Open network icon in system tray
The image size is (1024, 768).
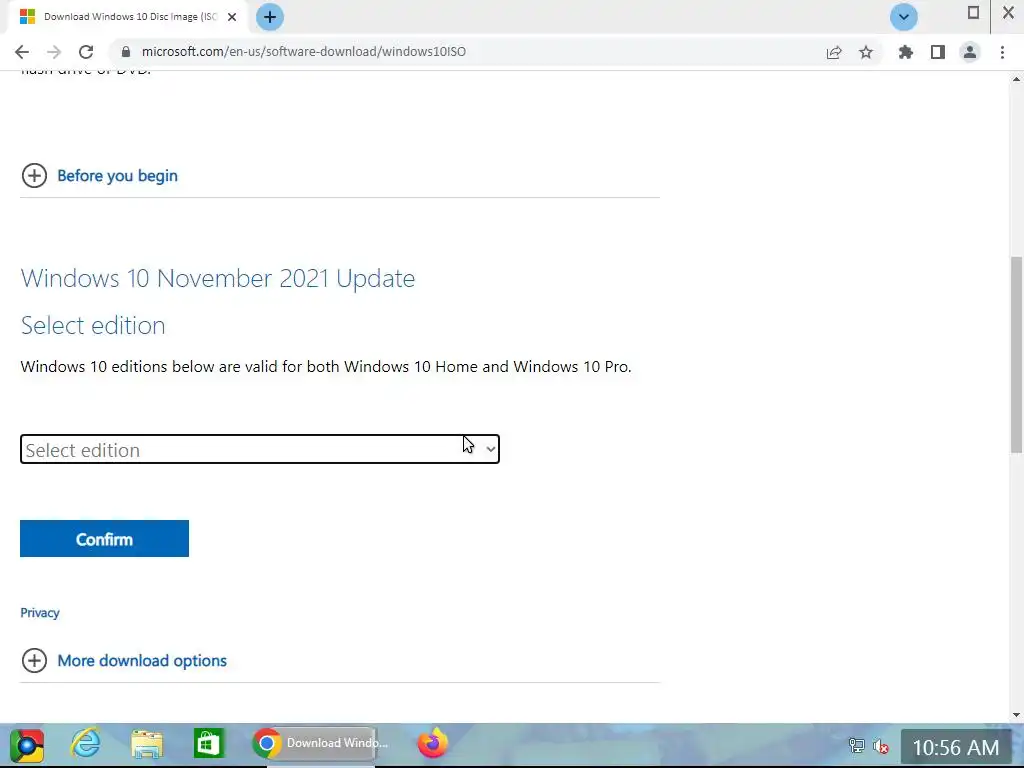pyautogui.click(x=856, y=745)
